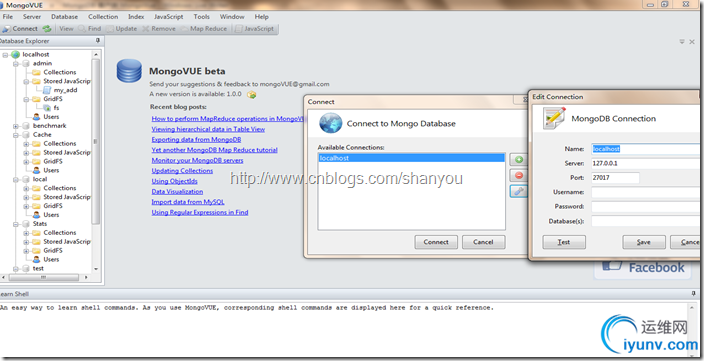
Task: Click the red remove connection icon
Action: pyautogui.click(x=519, y=175)
